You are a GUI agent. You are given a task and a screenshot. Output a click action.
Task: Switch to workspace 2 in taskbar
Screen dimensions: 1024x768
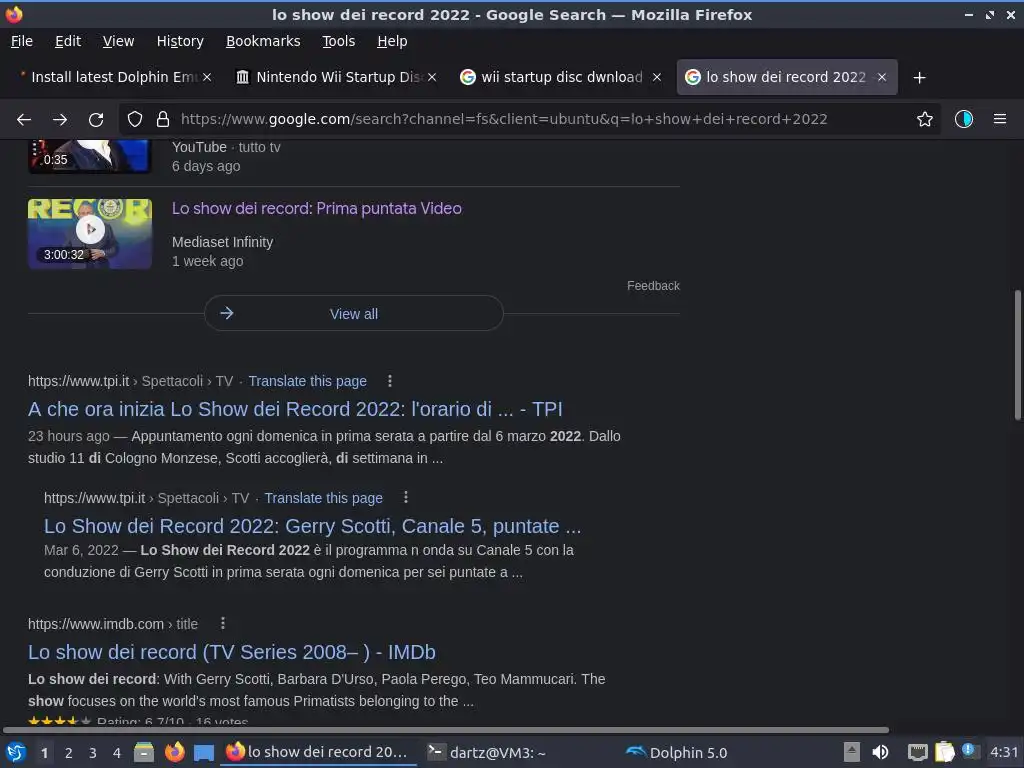[x=69, y=753]
